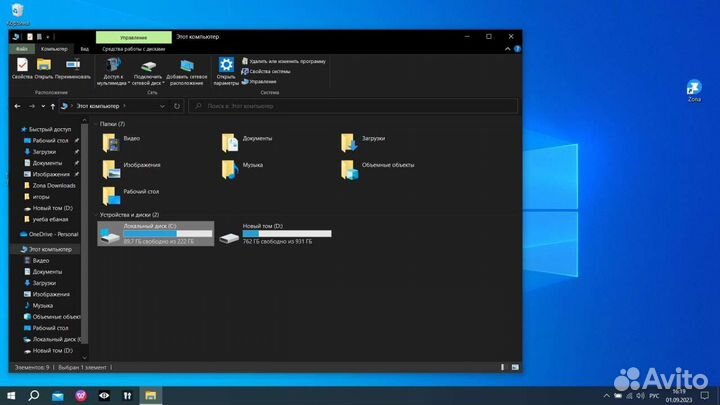Select the Загрузки folder in main pane

363,143
